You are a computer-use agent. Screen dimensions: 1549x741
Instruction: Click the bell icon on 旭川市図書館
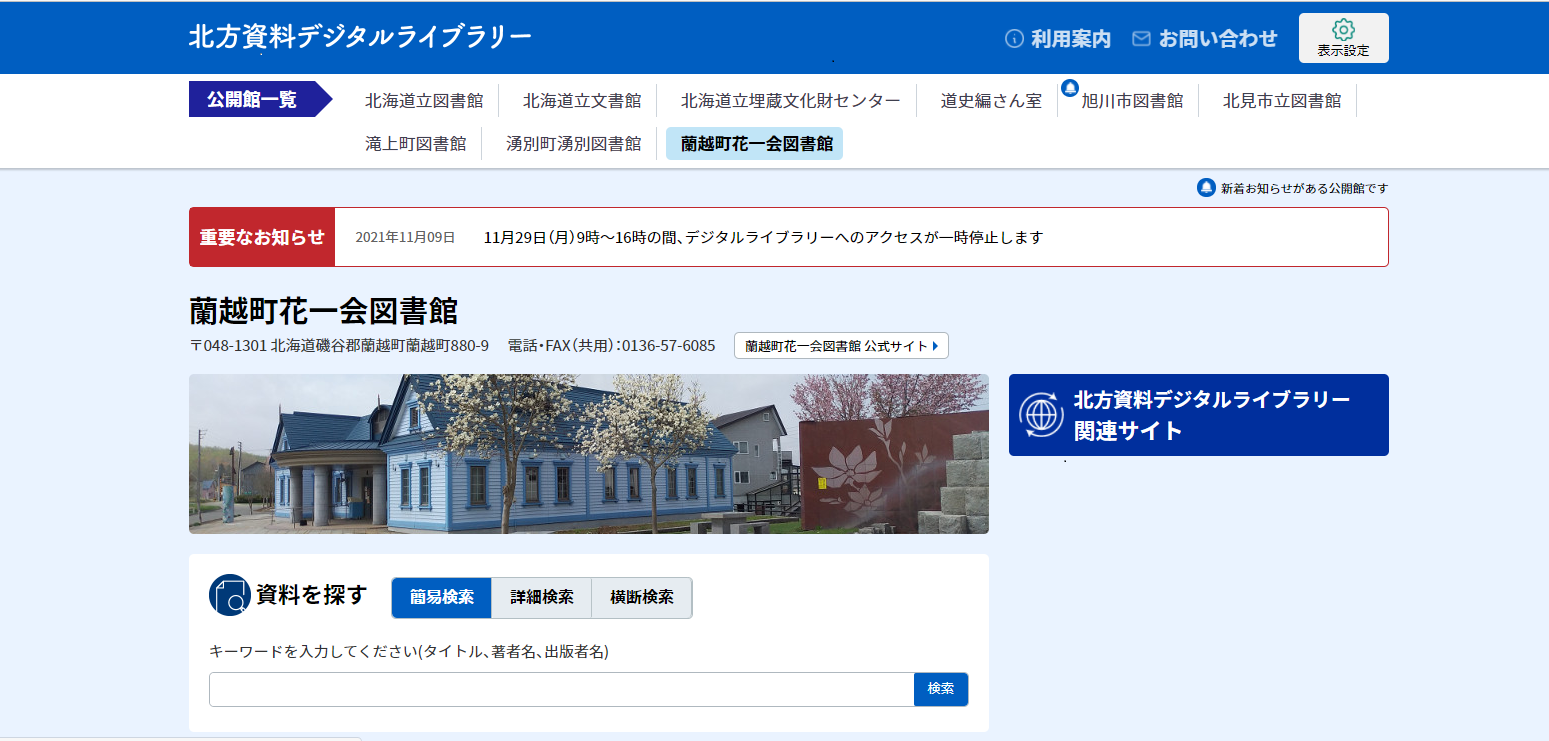click(x=1070, y=88)
